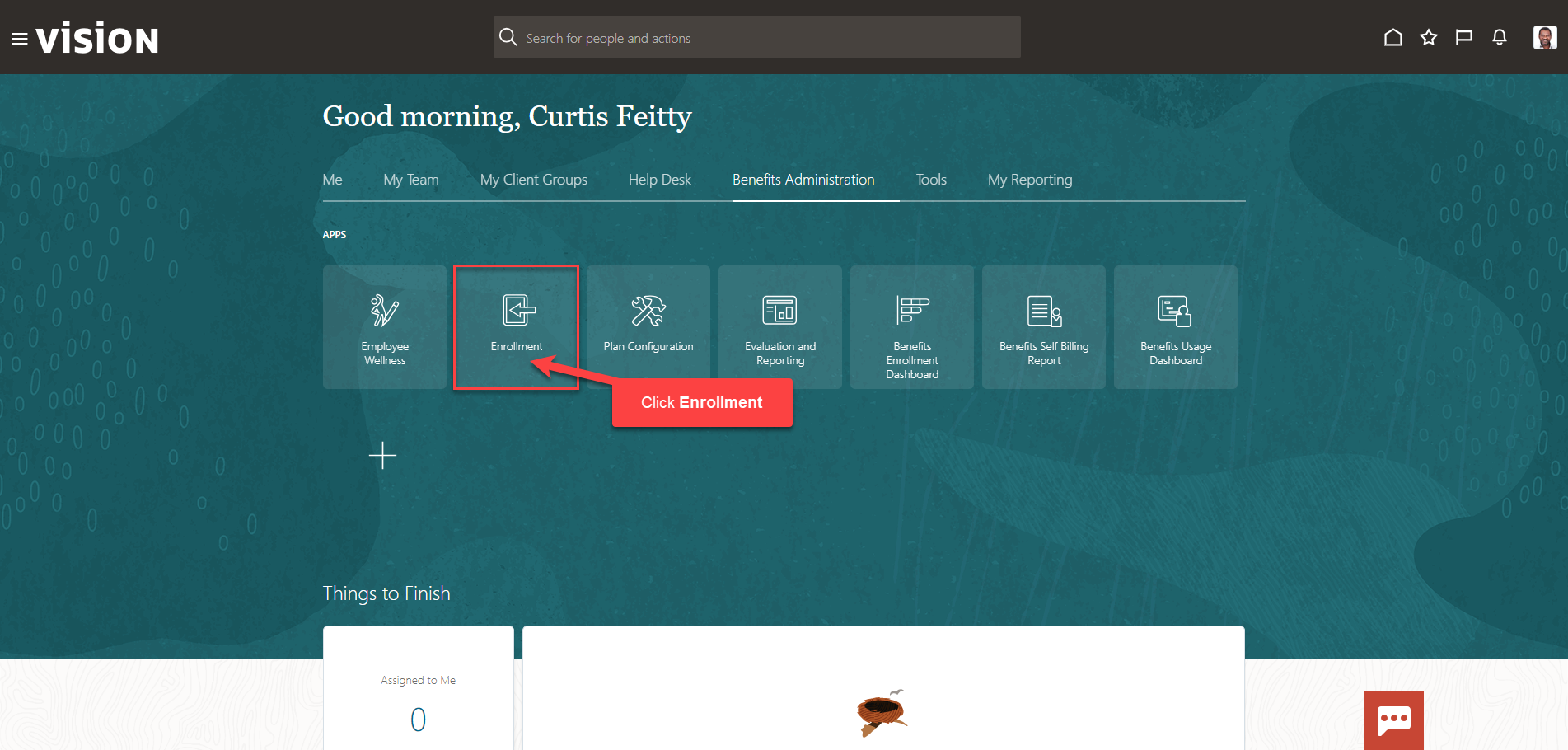Switch to My Client Groups tab
The image size is (1568, 750).
pos(534,180)
